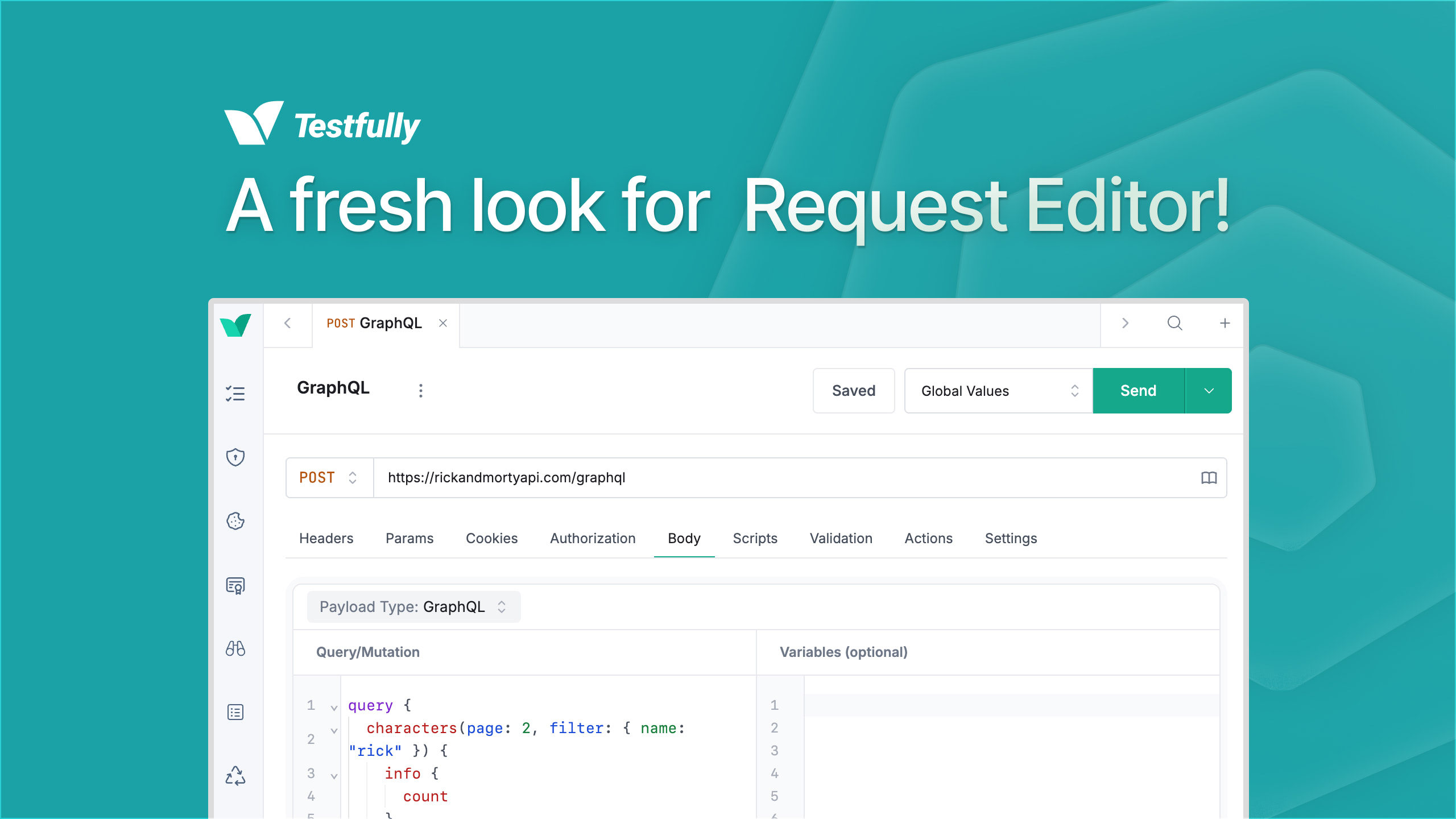The width and height of the screenshot is (1456, 819).
Task: Open the shield security icon in sidebar
Action: coord(235,457)
